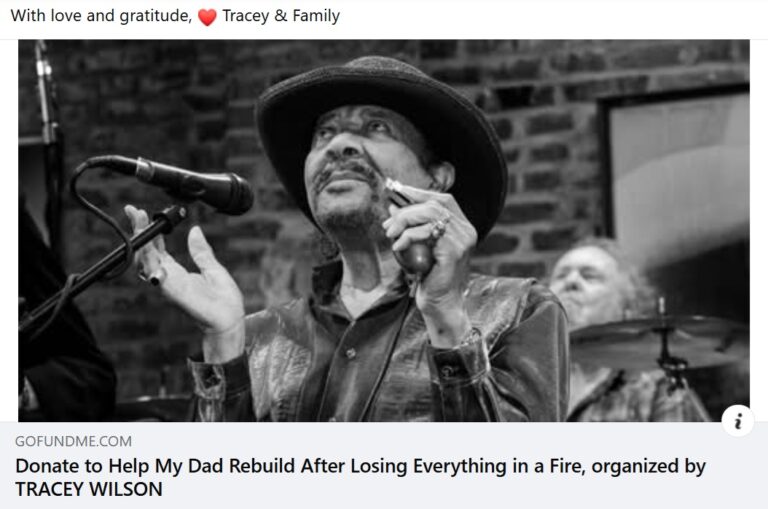Image resolution: width=768 pixels, height=509 pixels.
Task: Click the microphone stand arm in the photo
Action: click(100, 262)
